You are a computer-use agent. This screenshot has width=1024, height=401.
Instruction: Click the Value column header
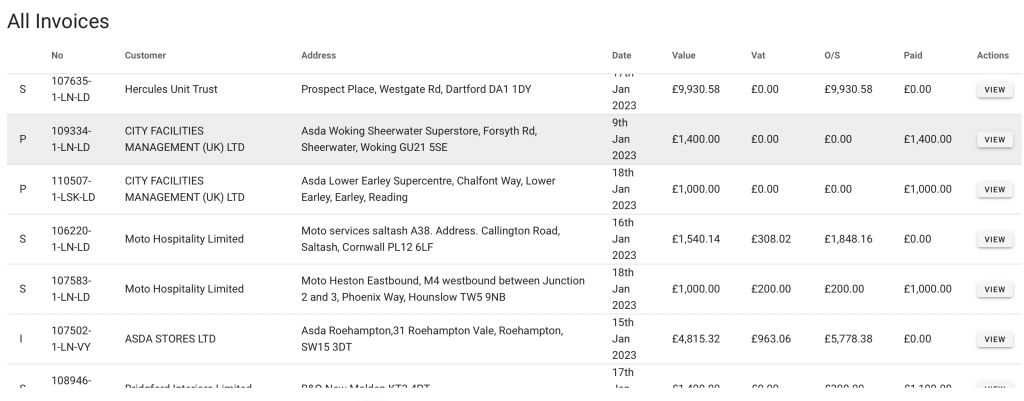tap(683, 55)
